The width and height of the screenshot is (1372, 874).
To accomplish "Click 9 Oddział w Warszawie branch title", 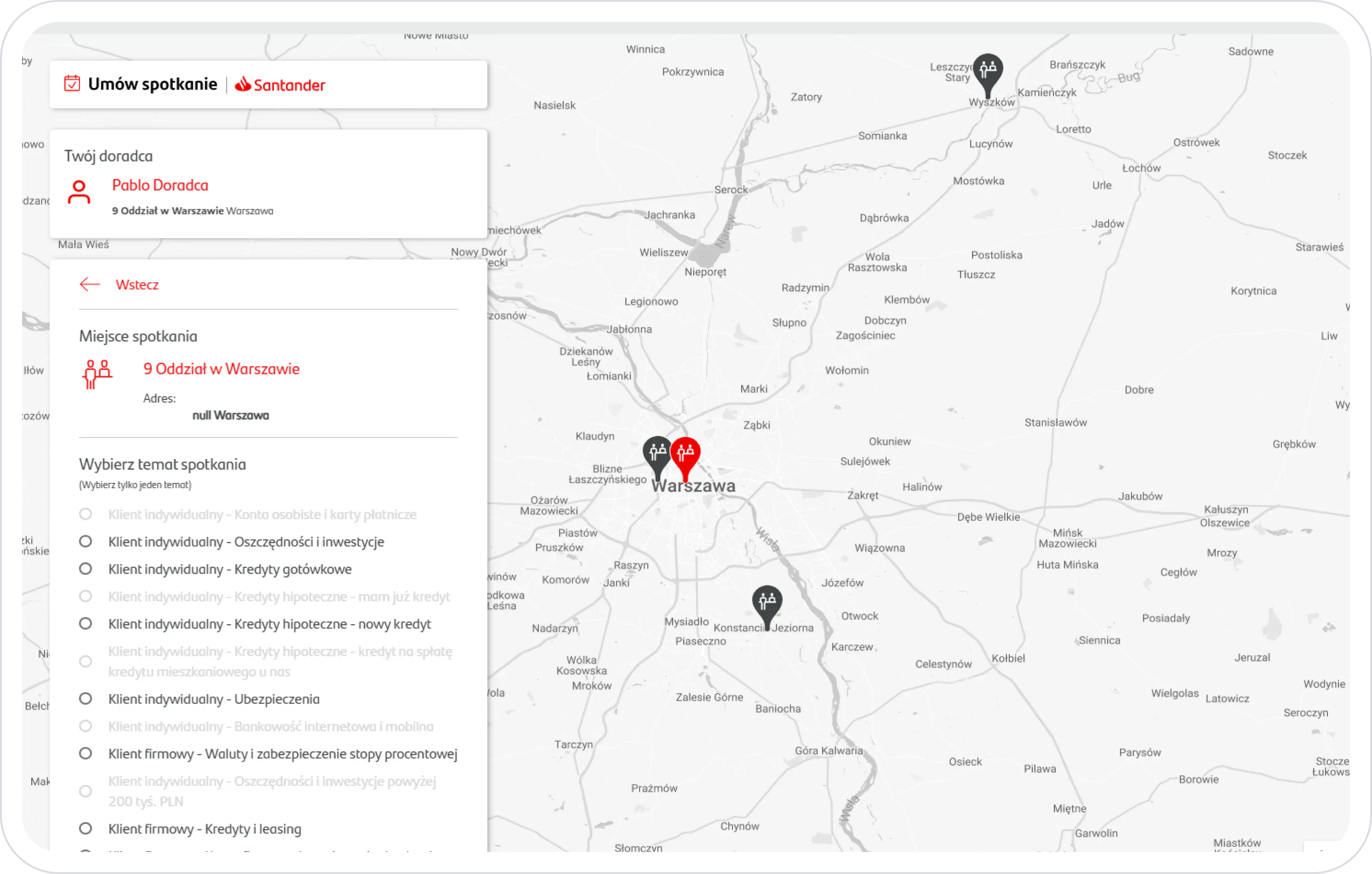I will [221, 369].
